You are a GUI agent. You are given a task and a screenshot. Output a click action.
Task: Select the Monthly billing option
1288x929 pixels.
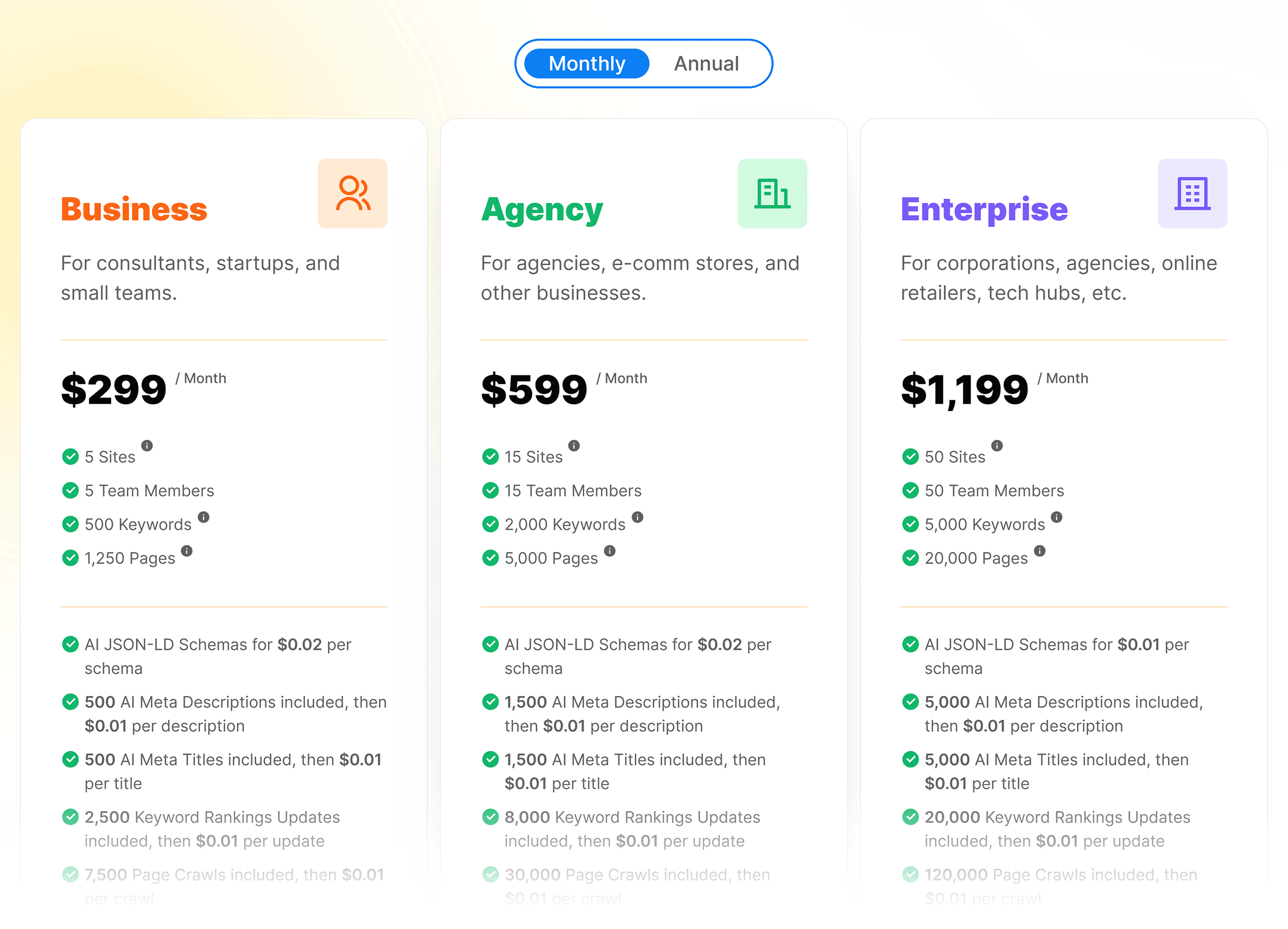[x=586, y=63]
